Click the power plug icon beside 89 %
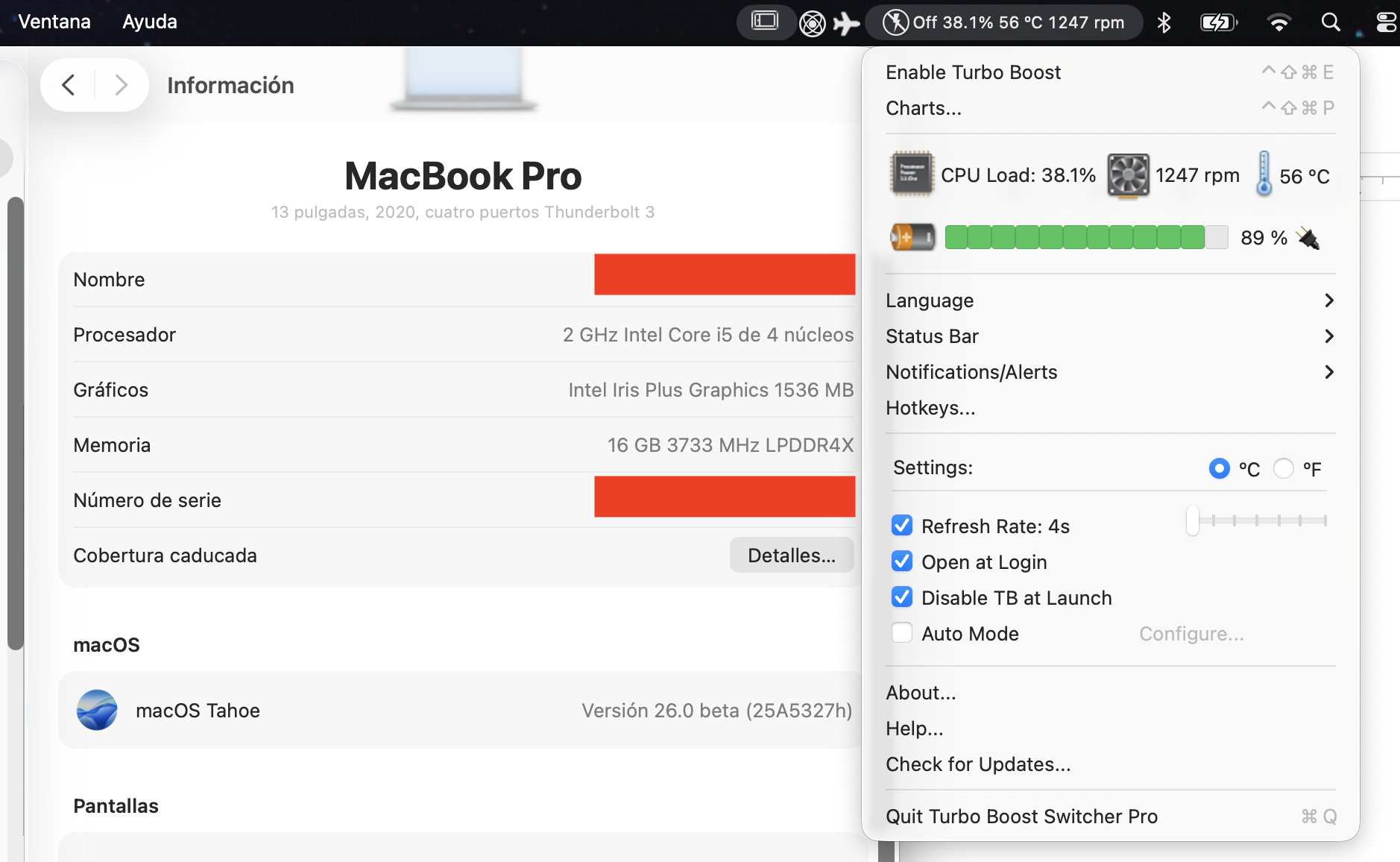1400x862 pixels. coord(1308,238)
